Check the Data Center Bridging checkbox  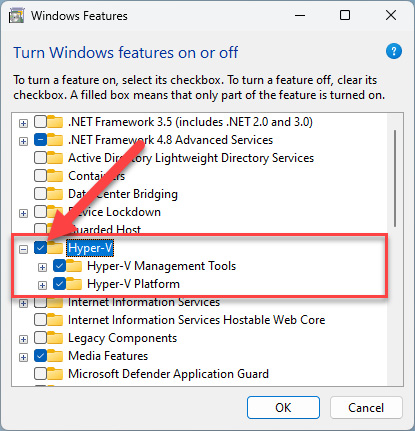point(40,194)
